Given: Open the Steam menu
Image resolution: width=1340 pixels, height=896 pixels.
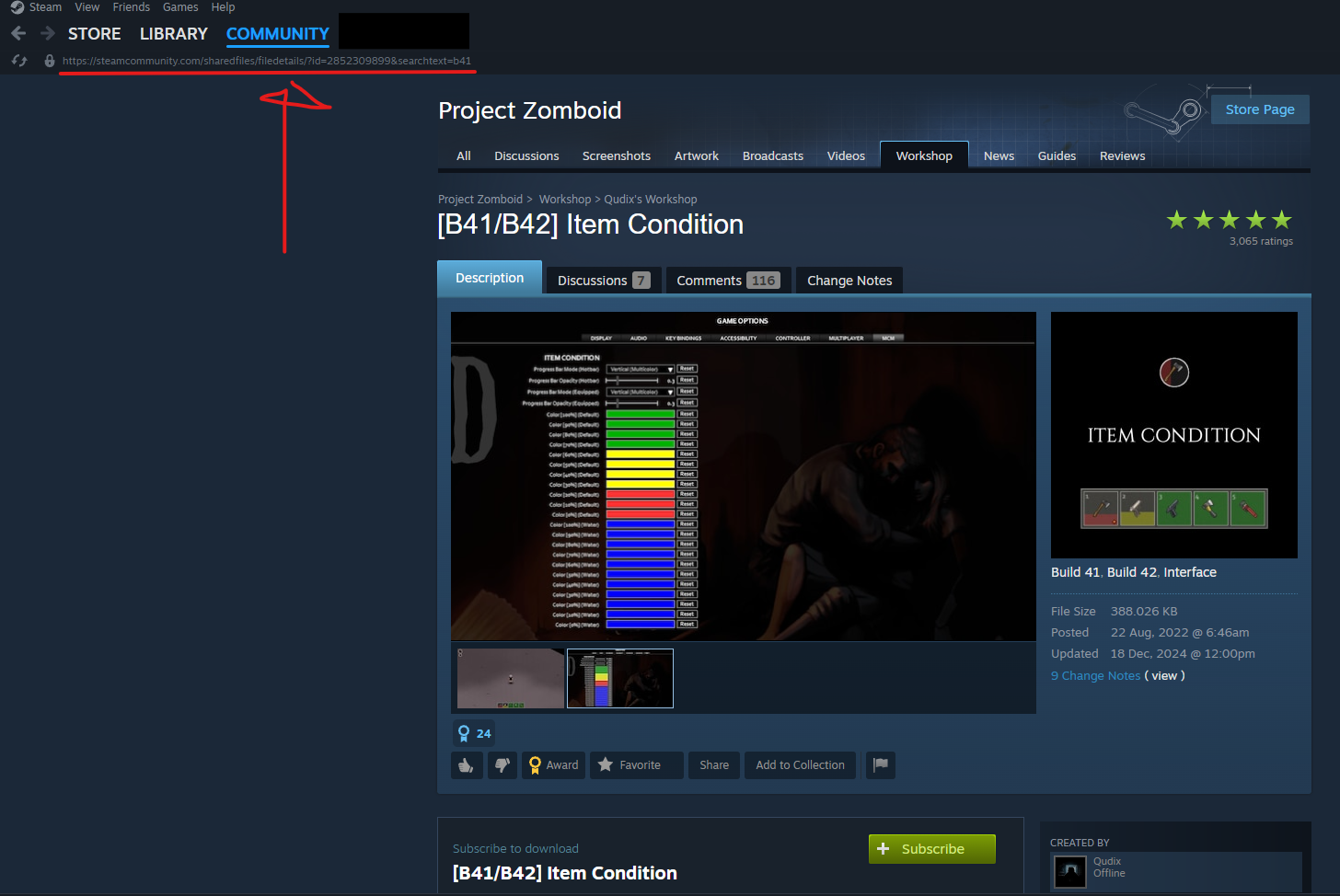Looking at the screenshot, I should [45, 7].
